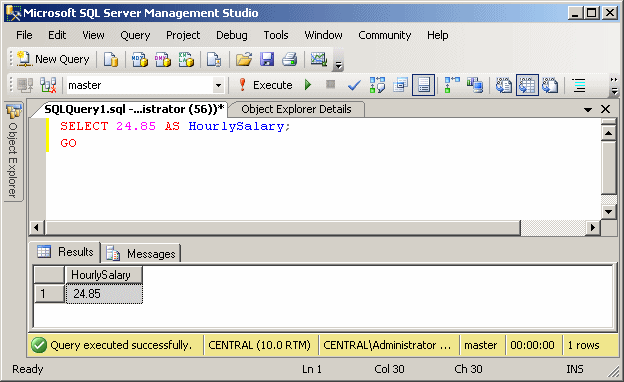Image resolution: width=624 pixels, height=382 pixels.
Task: Open the Window menu
Action: pyautogui.click(x=324, y=35)
